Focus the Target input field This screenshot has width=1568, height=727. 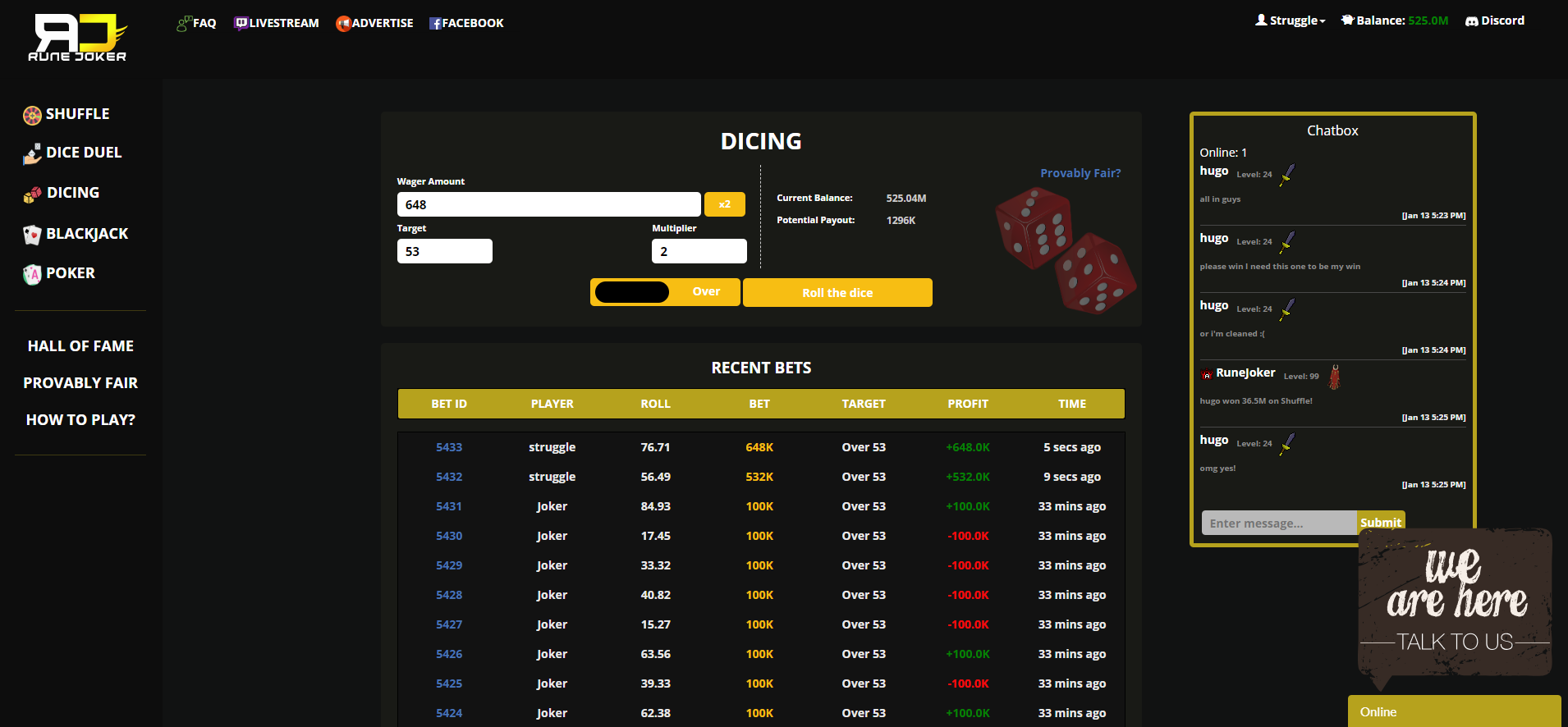[445, 251]
